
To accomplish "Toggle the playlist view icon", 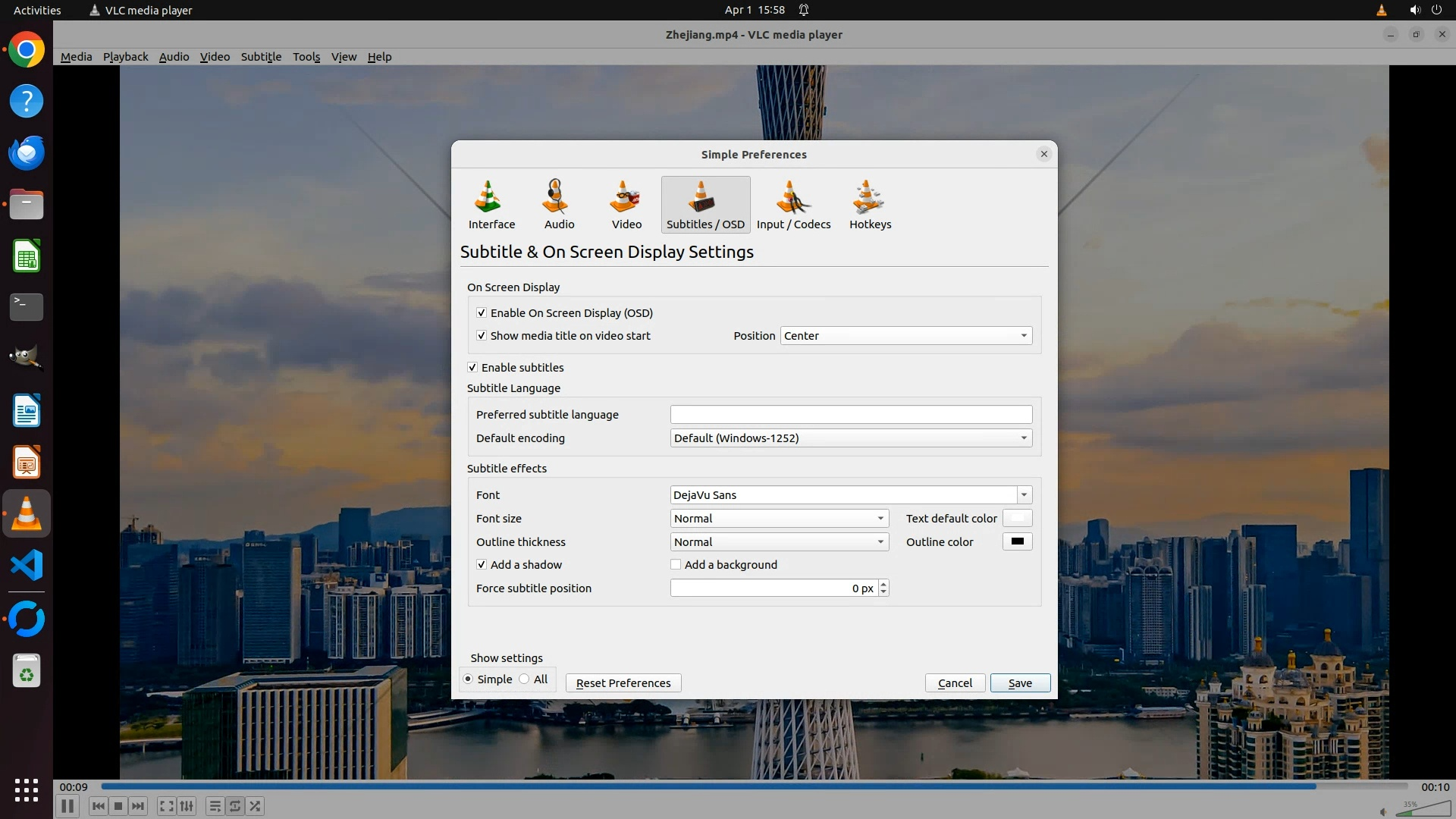I will pos(215,806).
